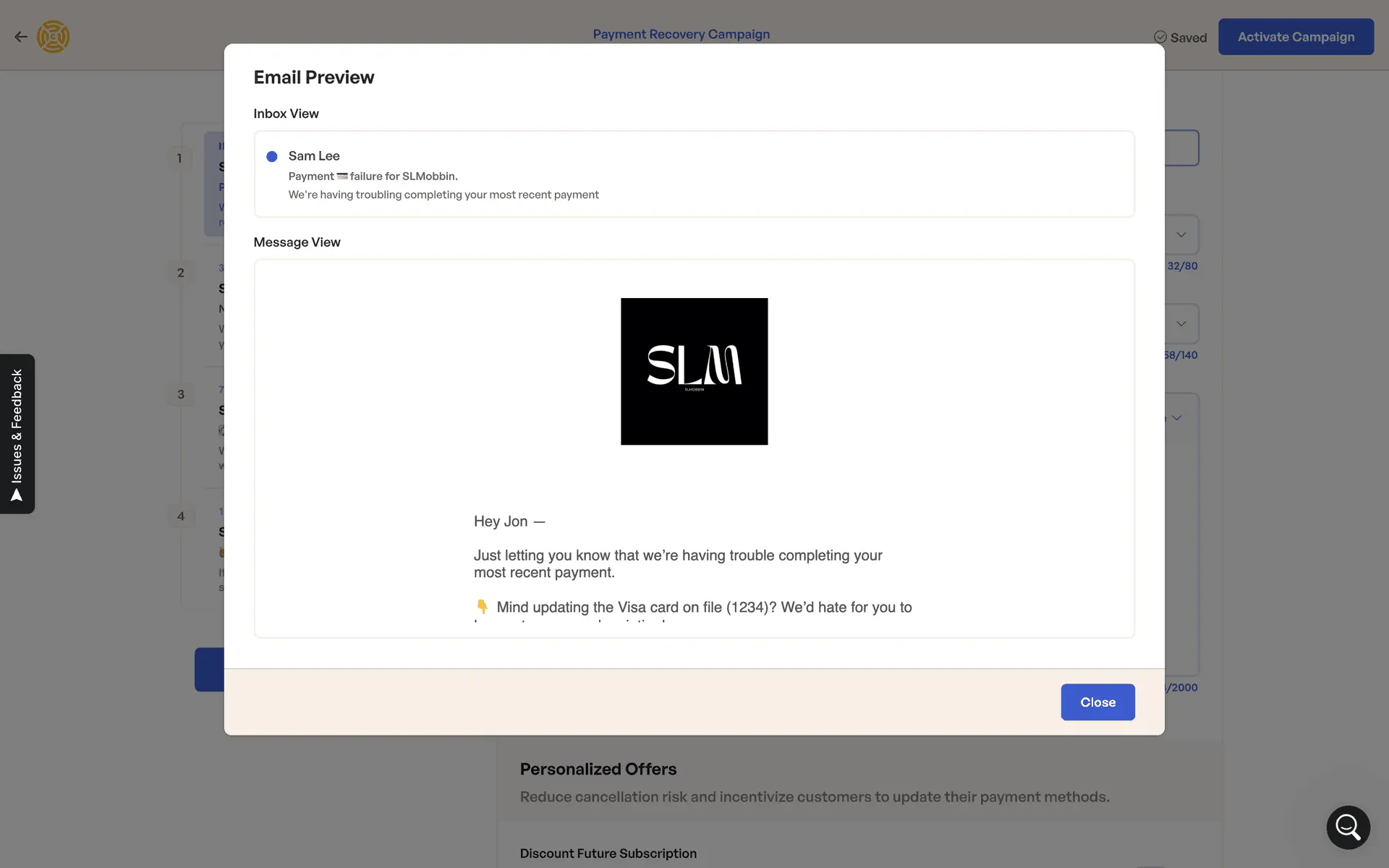Click the back arrow icon
This screenshot has height=868, width=1389.
20,37
